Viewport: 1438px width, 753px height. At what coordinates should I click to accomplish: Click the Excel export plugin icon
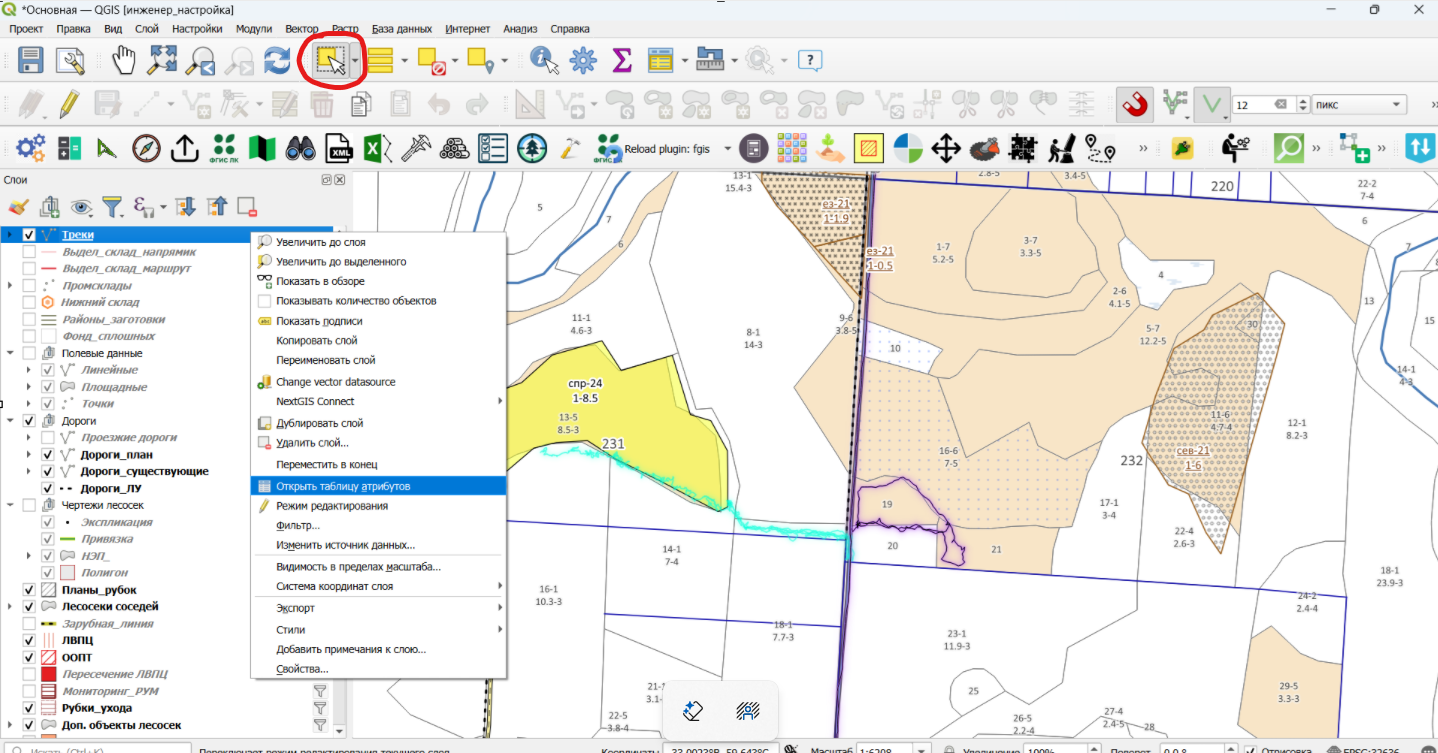pyautogui.click(x=376, y=149)
